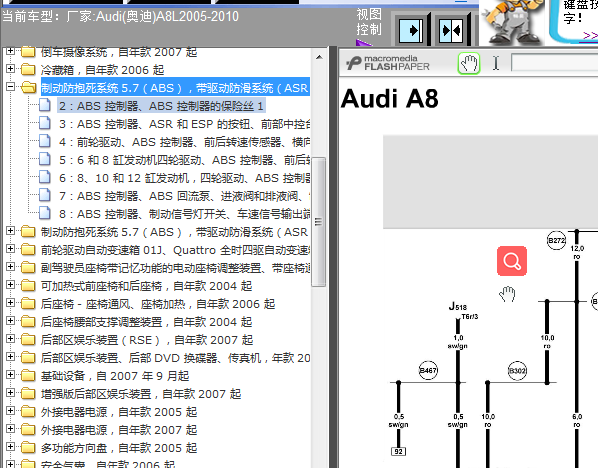Open 6：8、10 和 12 缸发动机 page
598x468 pixels.
click(x=185, y=178)
